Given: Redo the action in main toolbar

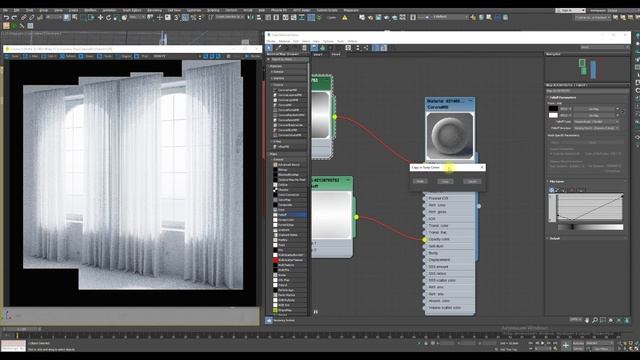Looking at the screenshot, I should [14, 18].
